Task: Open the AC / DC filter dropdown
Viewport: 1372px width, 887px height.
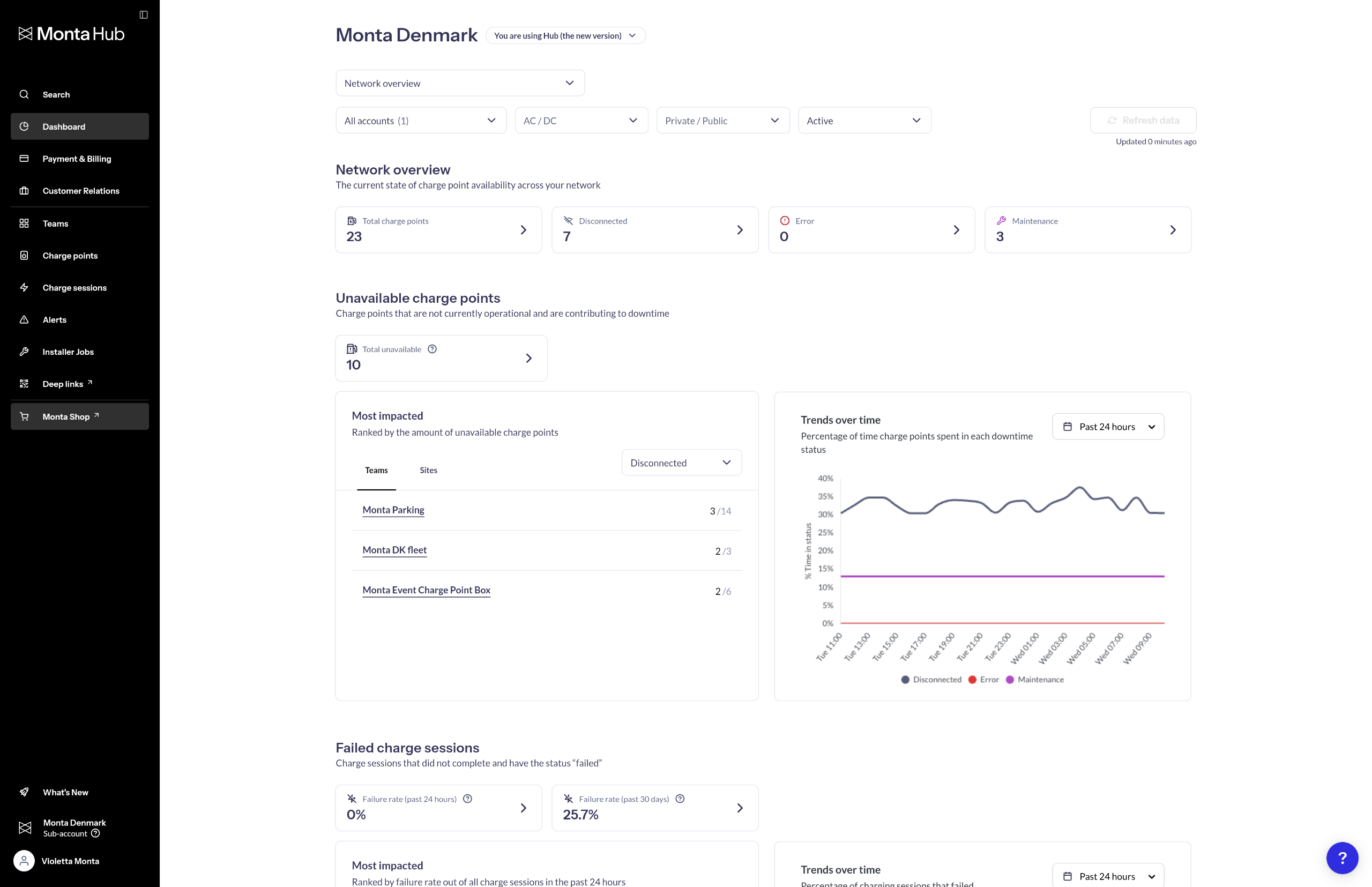Action: pyautogui.click(x=580, y=121)
